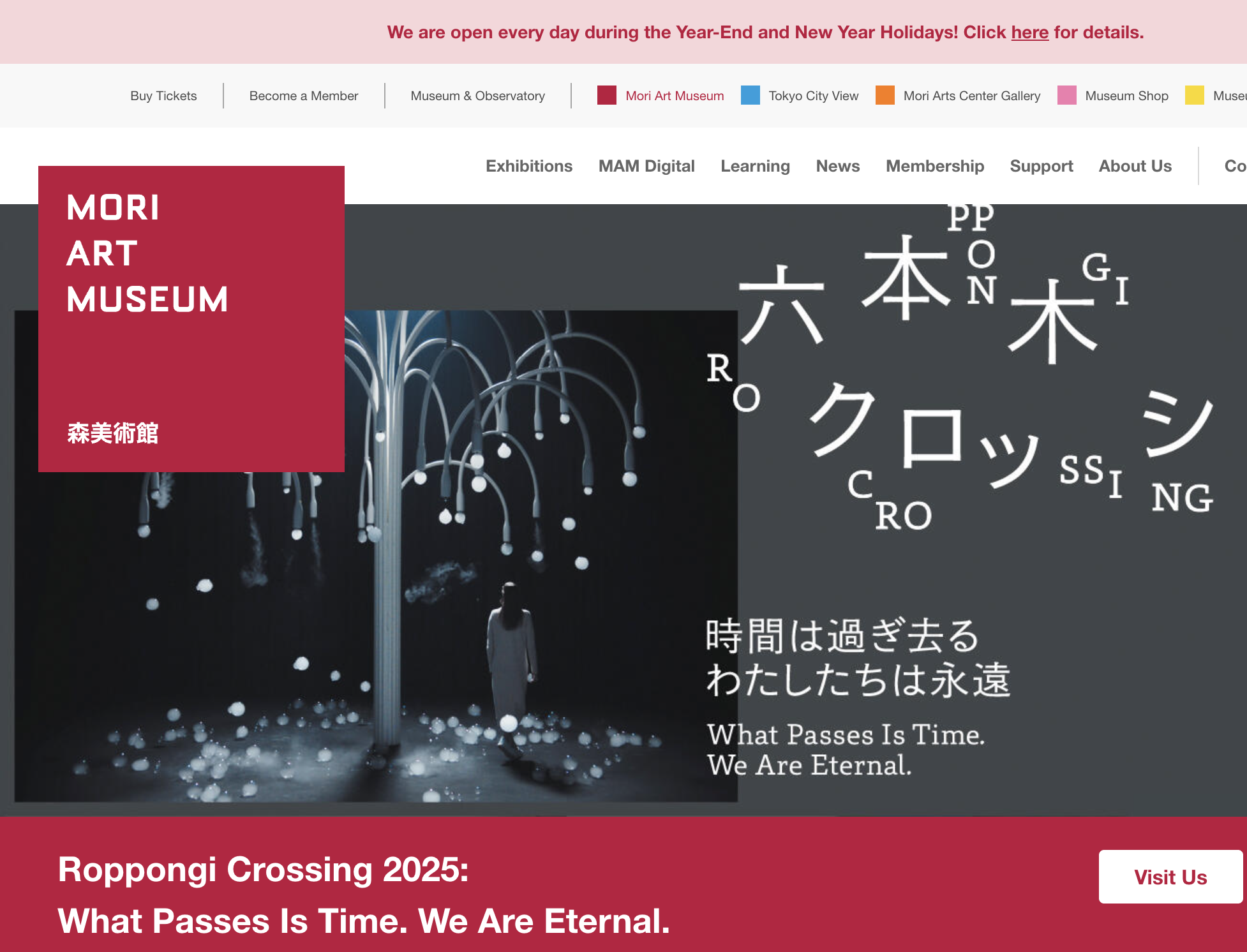
Task: Open the orange Mori Arts Center Gallery icon
Action: (885, 95)
